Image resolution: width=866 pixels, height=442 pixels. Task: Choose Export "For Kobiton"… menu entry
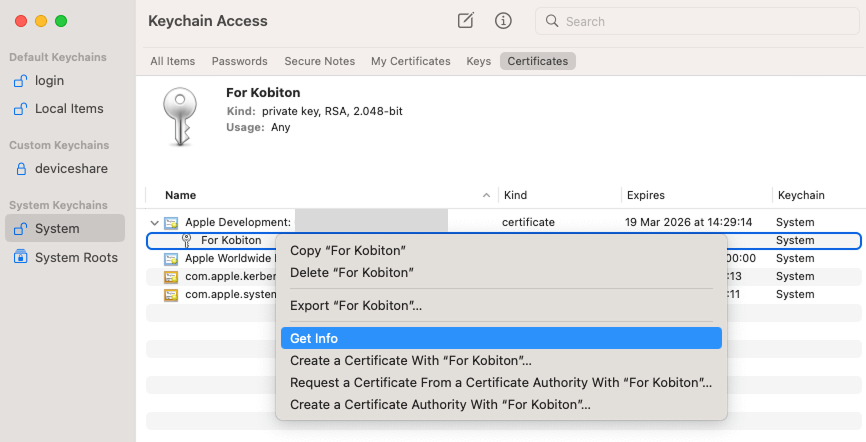501,306
